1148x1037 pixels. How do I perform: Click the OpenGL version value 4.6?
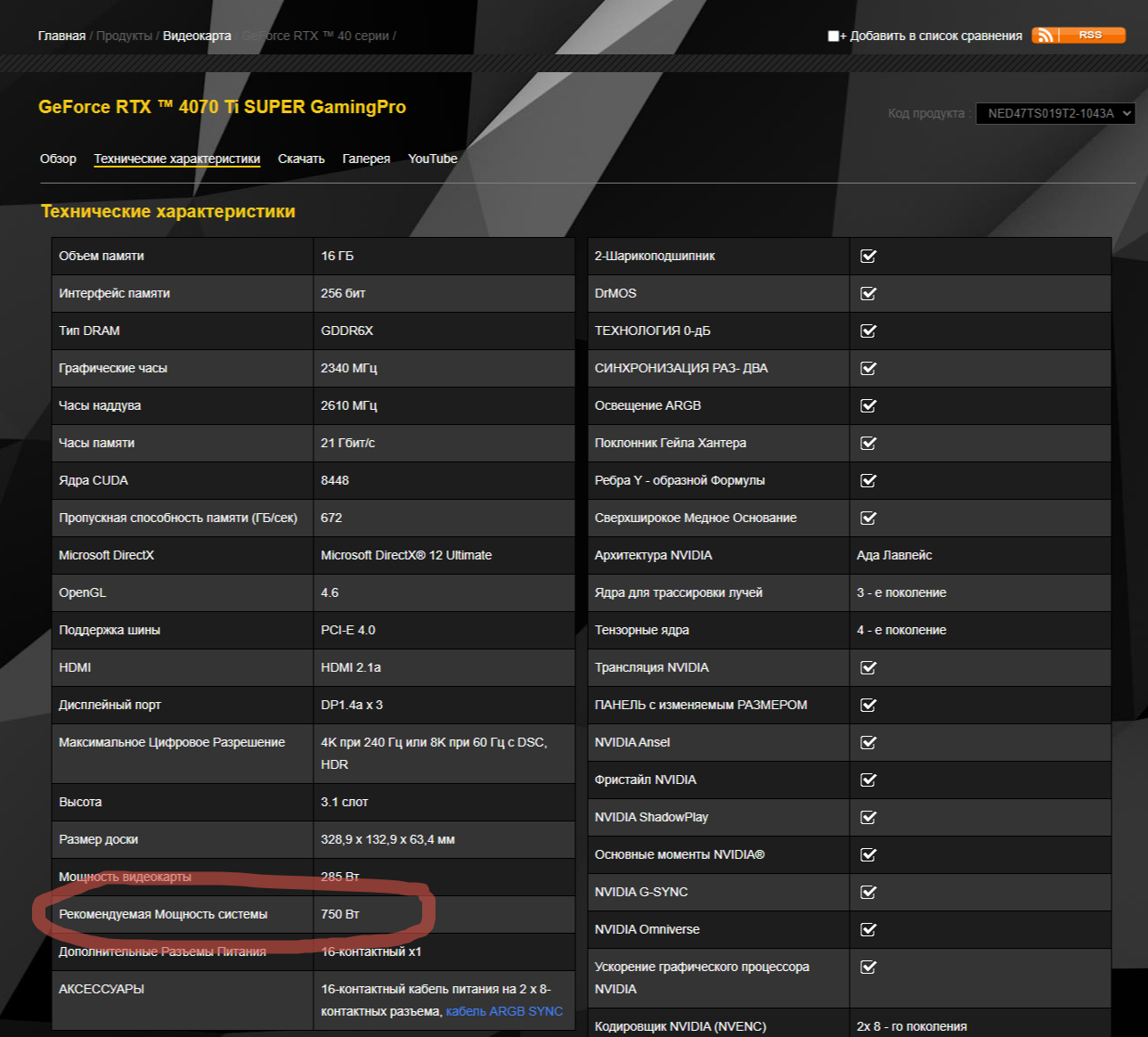(x=330, y=592)
